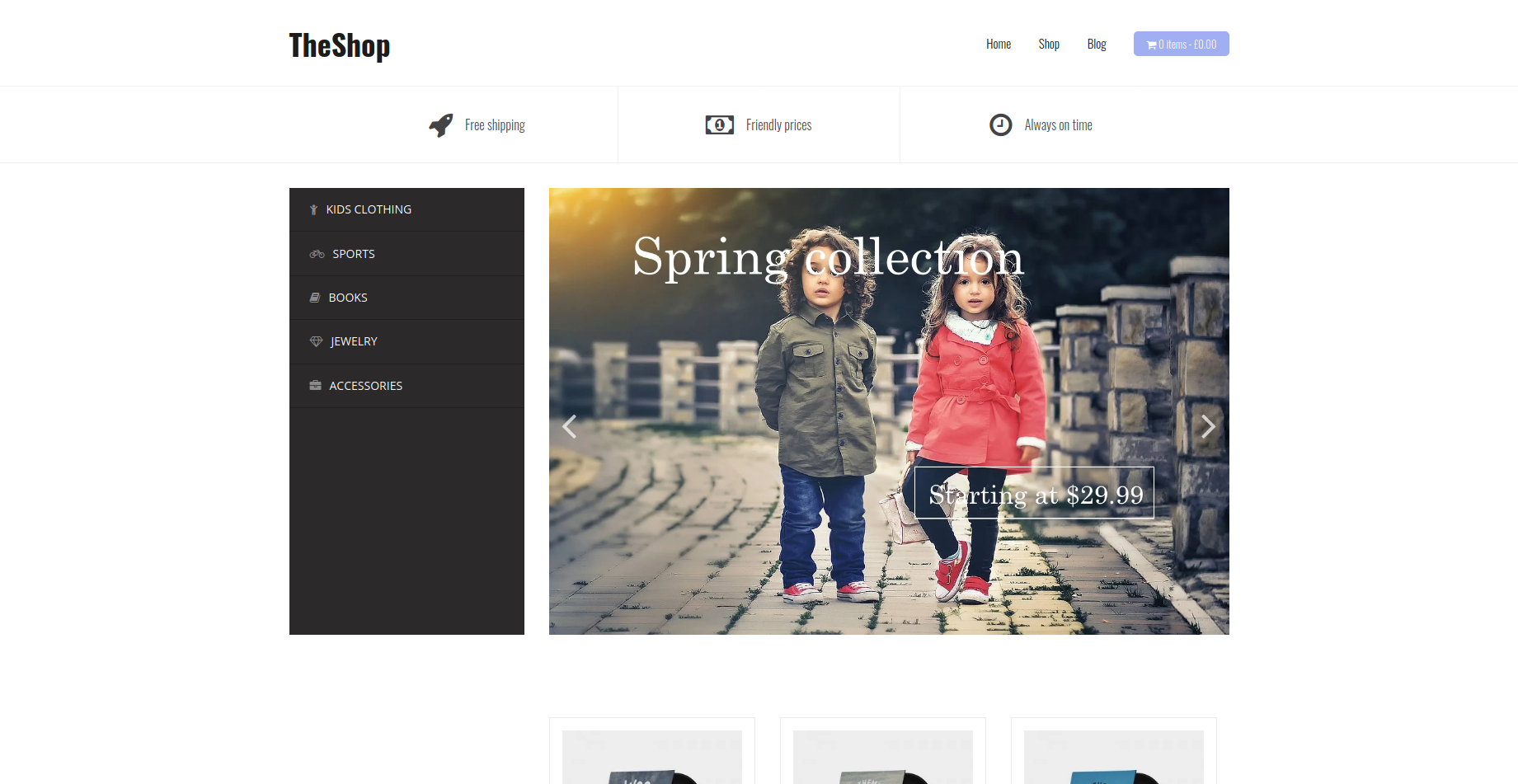This screenshot has width=1518, height=784.
Task: Navigate to the Blog page
Action: click(1096, 45)
